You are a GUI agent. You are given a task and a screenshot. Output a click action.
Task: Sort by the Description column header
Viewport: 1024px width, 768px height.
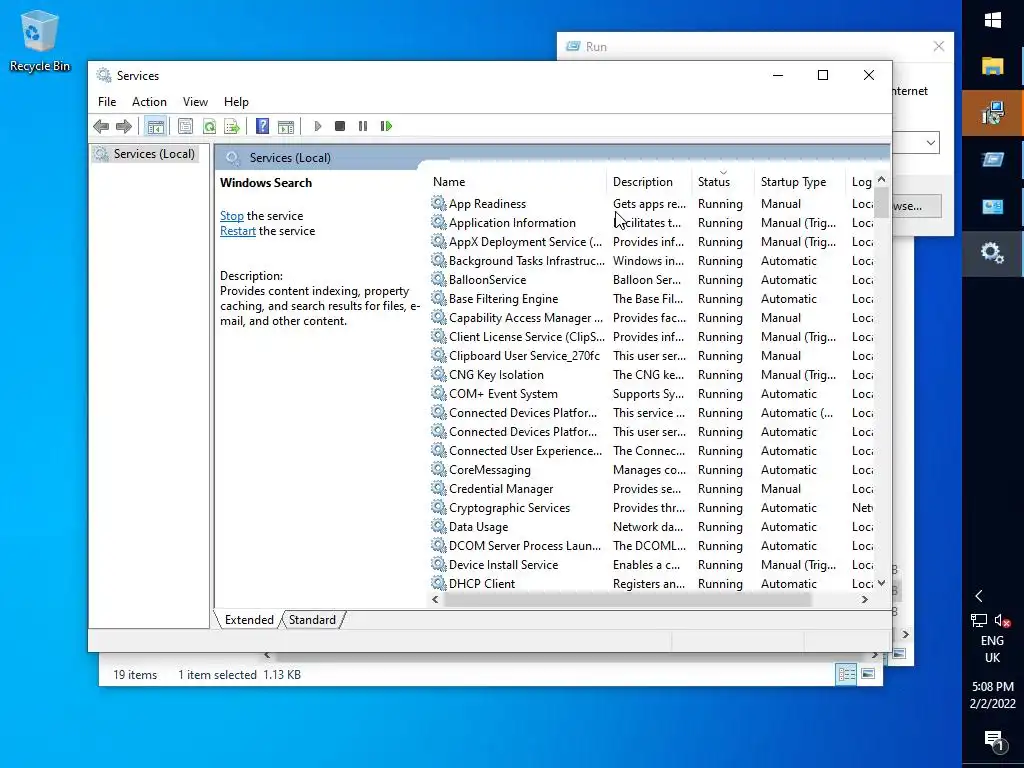(650, 182)
